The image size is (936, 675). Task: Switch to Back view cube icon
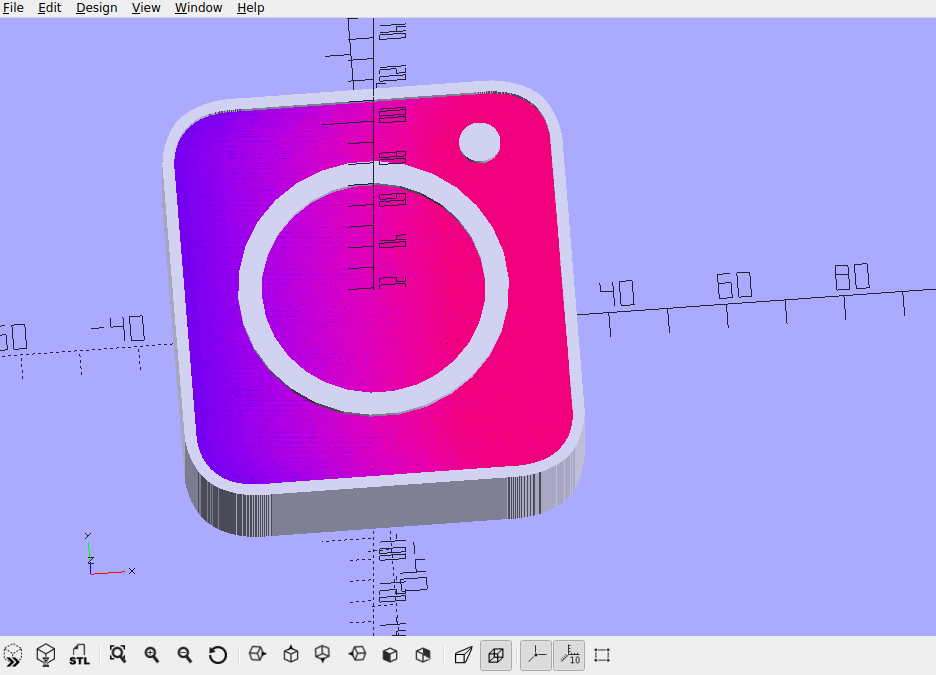tap(423, 655)
